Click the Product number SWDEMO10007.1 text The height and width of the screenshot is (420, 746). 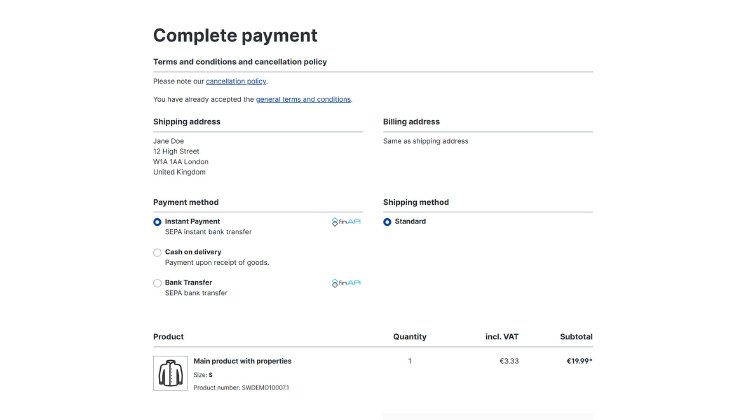(x=241, y=388)
